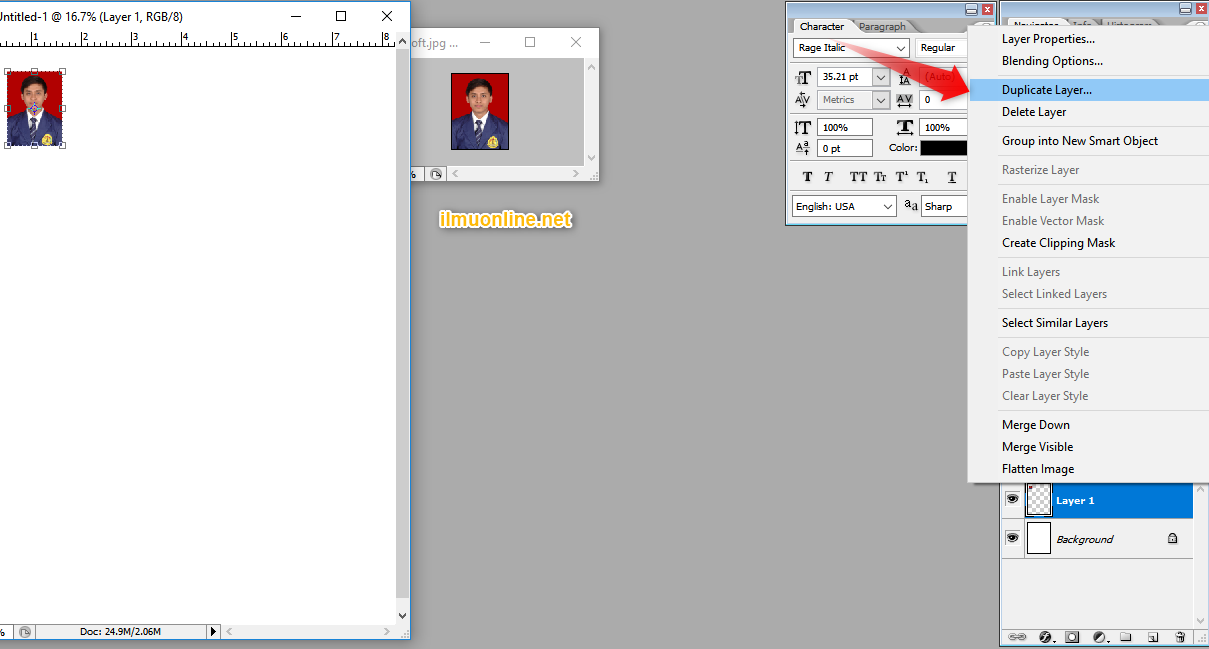This screenshot has height=649, width=1209.
Task: Click the black text Color swatch
Action: (943, 148)
